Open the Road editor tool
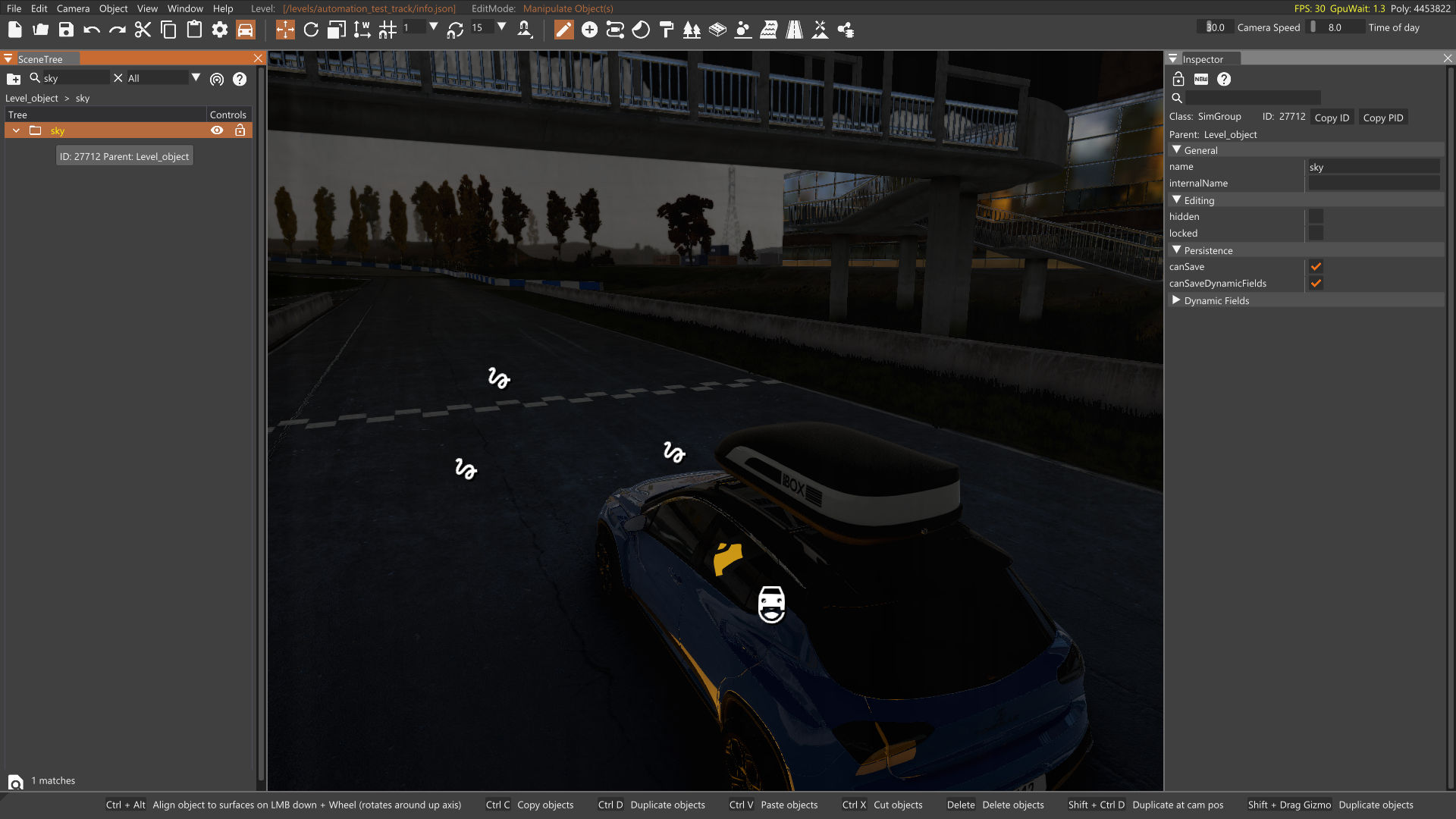 [794, 30]
